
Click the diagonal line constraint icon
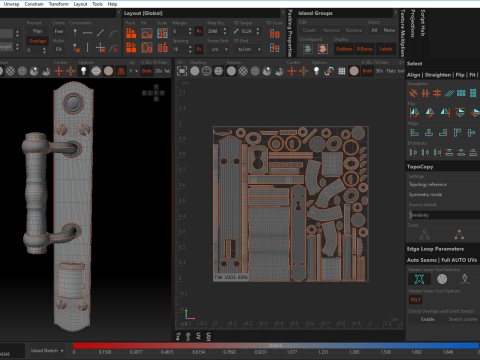tap(100, 33)
